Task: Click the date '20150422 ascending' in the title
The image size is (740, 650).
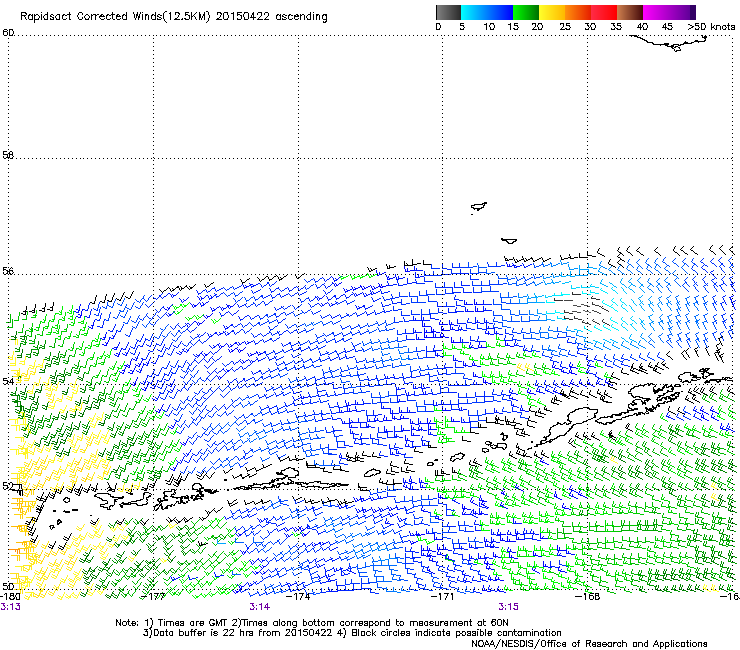Action: coord(271,17)
